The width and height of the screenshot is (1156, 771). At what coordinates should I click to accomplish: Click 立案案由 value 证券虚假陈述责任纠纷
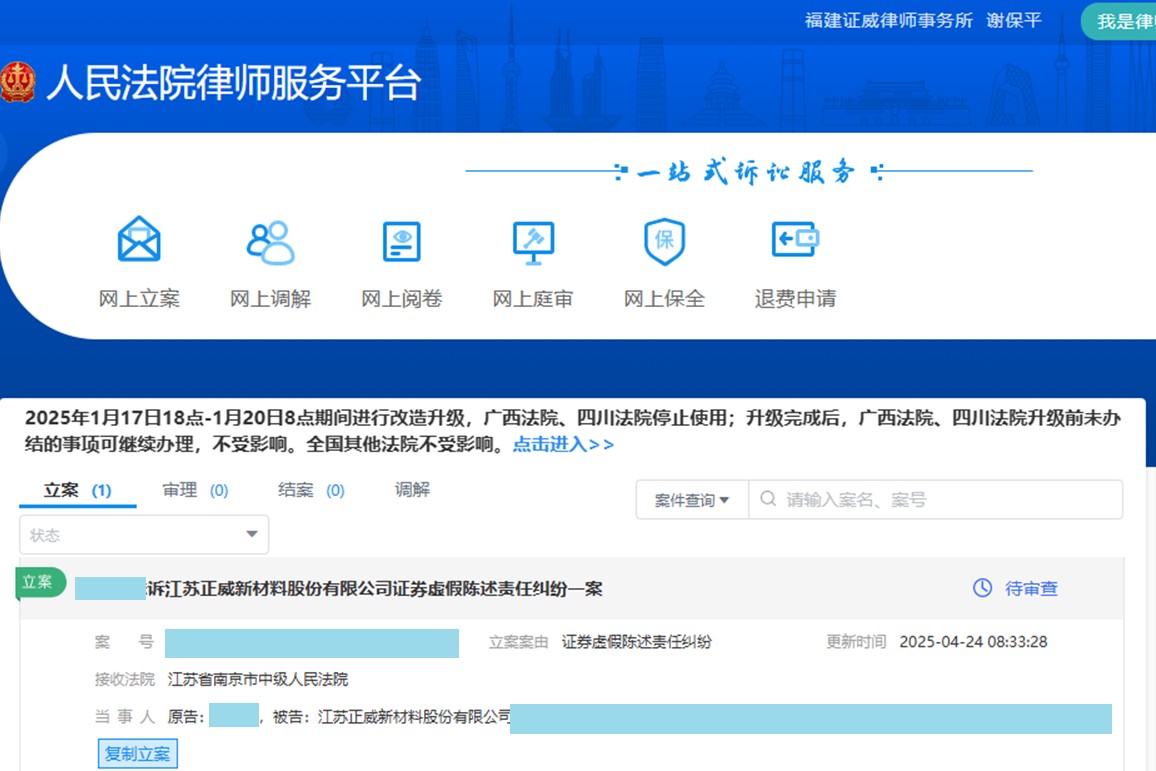click(637, 642)
